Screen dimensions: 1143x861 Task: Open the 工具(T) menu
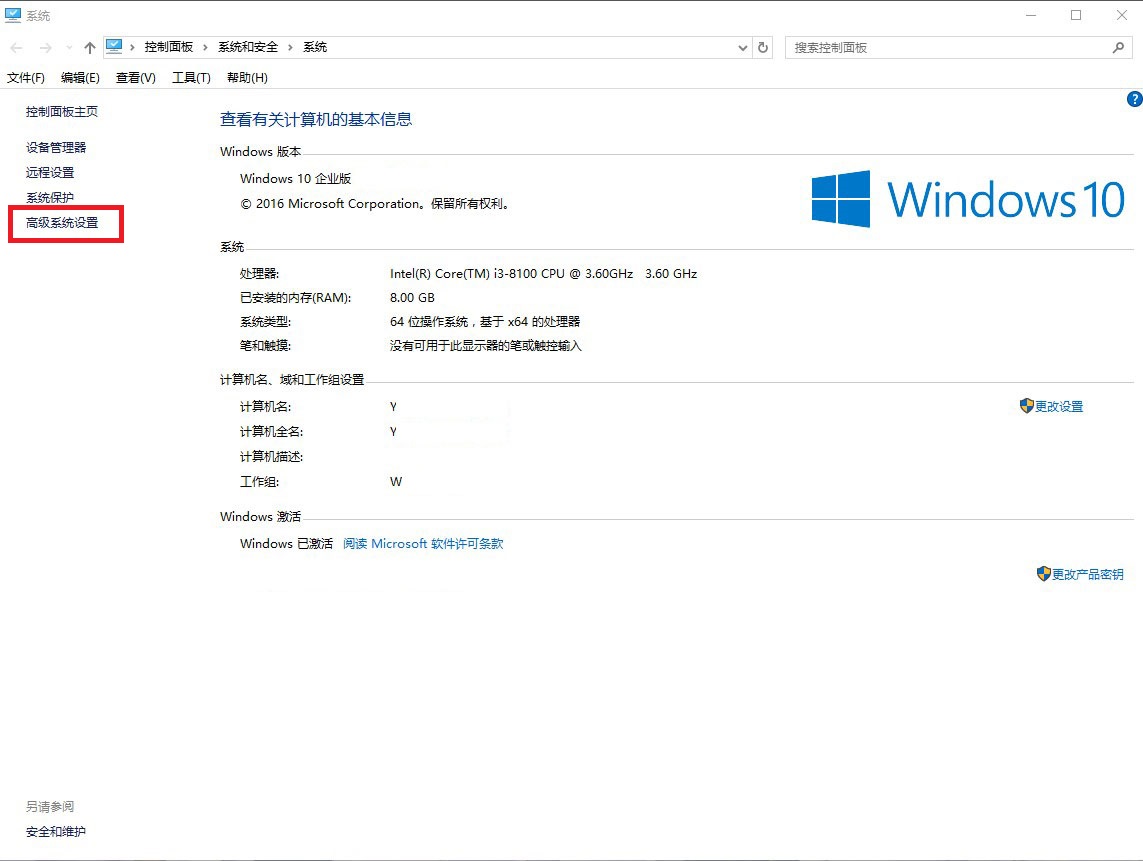[191, 77]
